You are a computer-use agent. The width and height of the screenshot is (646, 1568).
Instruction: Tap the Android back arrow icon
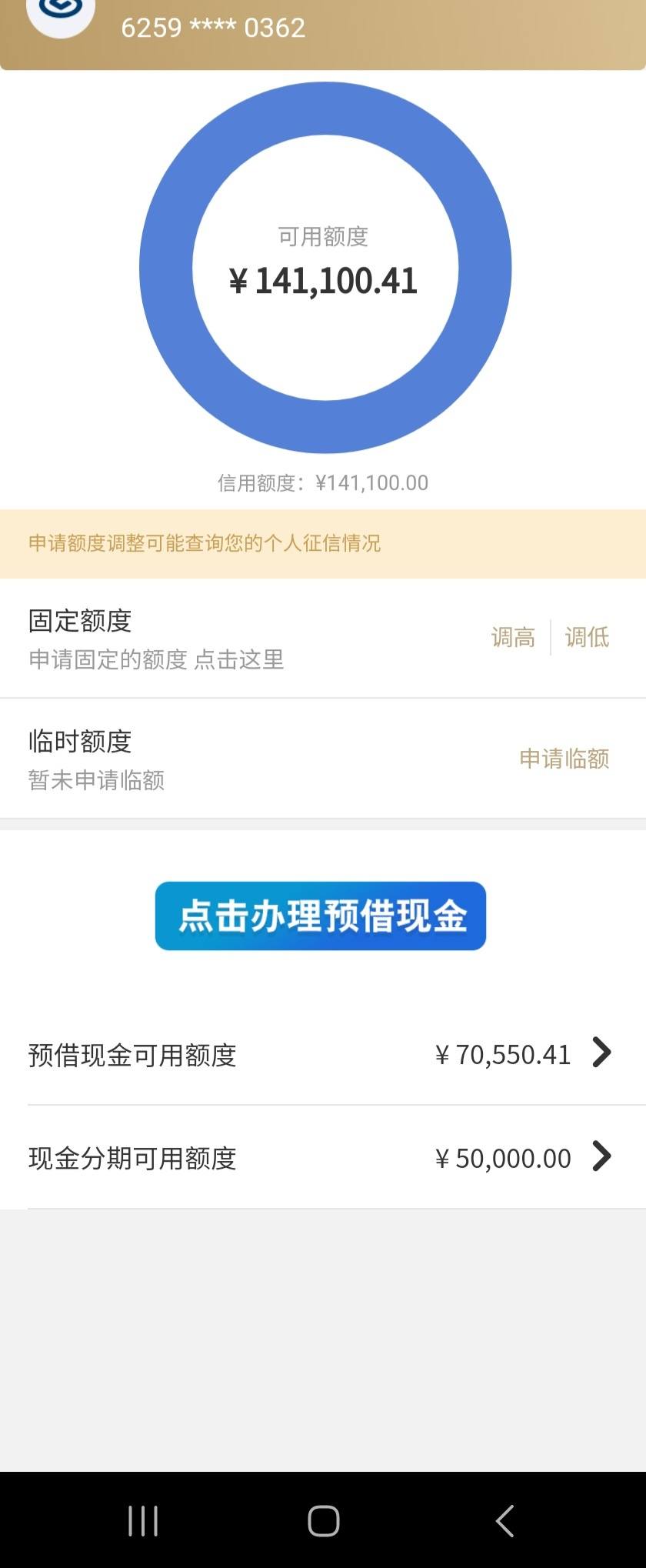(504, 1520)
